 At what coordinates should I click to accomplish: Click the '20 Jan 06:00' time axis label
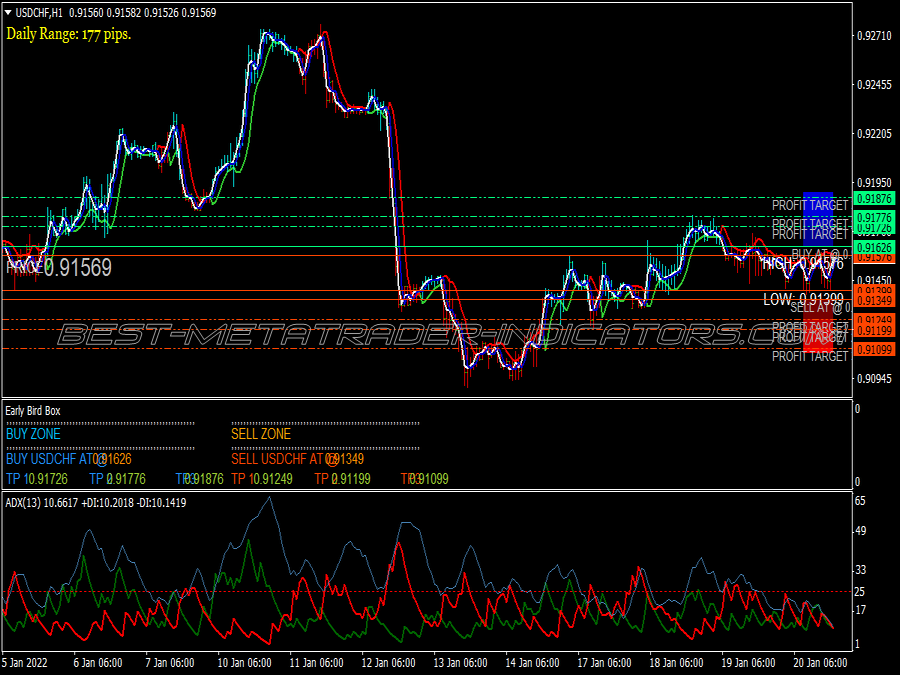pyautogui.click(x=820, y=663)
